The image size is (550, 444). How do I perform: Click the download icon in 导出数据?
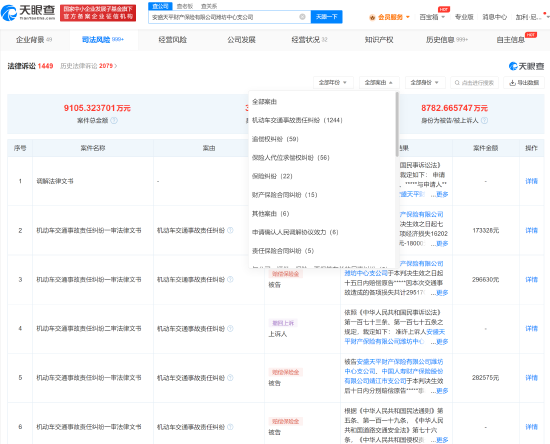coord(512,82)
